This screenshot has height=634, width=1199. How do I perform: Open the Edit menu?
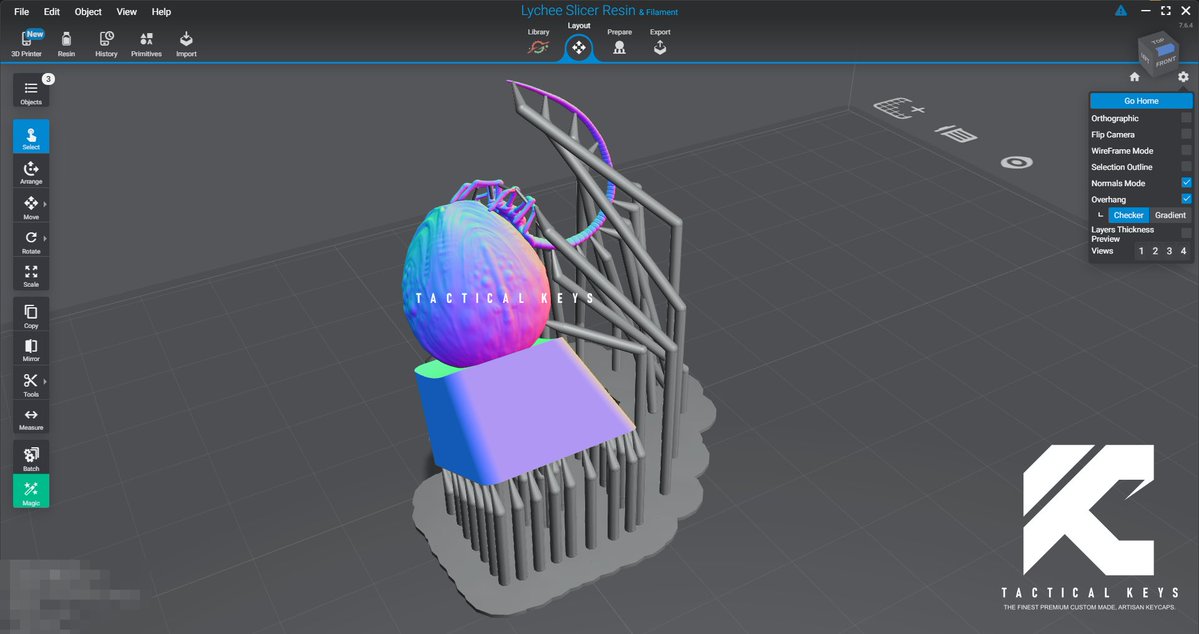tap(51, 11)
